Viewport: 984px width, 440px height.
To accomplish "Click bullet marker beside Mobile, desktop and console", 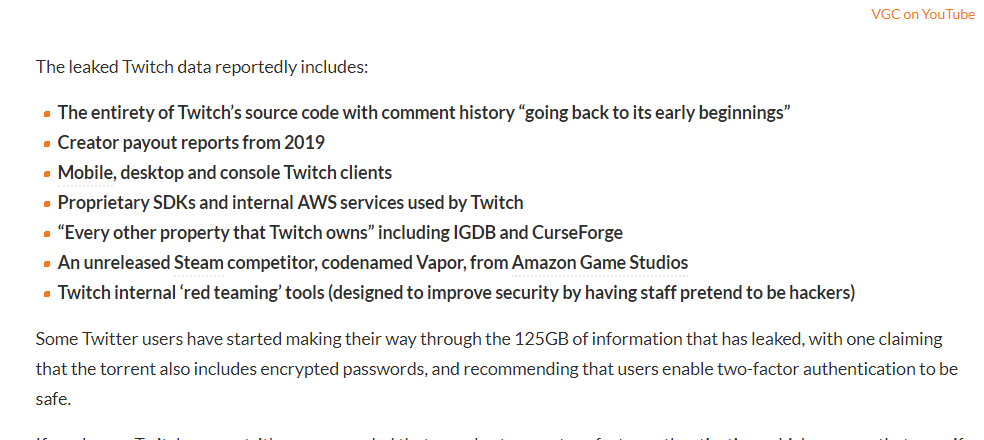I will [47, 174].
